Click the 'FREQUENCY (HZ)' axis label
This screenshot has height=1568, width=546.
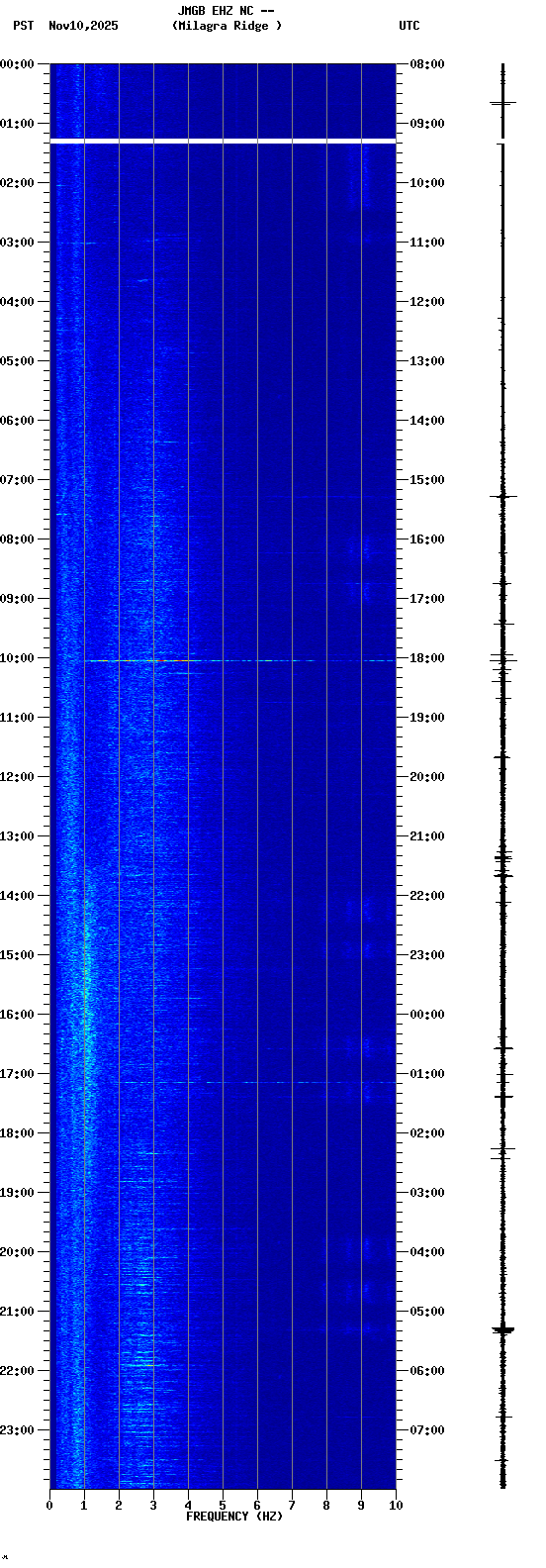(234, 1516)
